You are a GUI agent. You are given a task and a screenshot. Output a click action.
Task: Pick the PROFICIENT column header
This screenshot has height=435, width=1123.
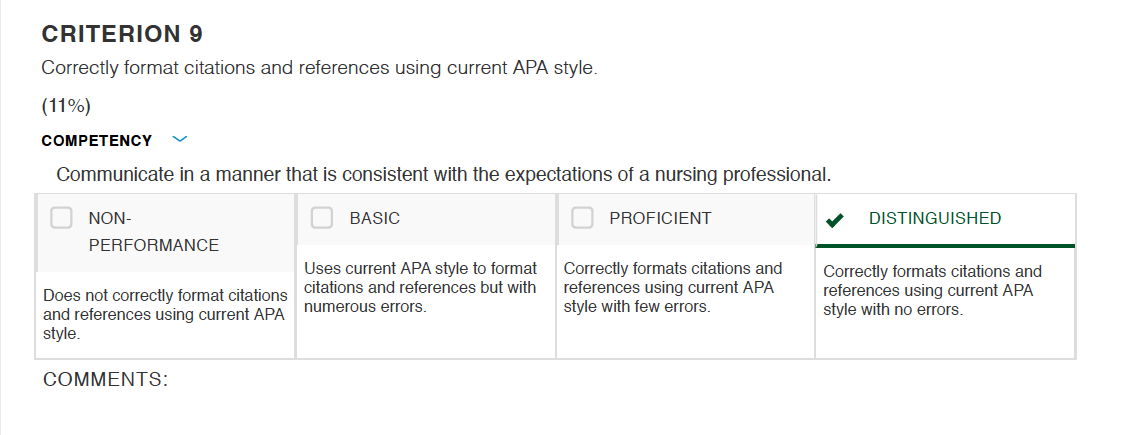(660, 219)
